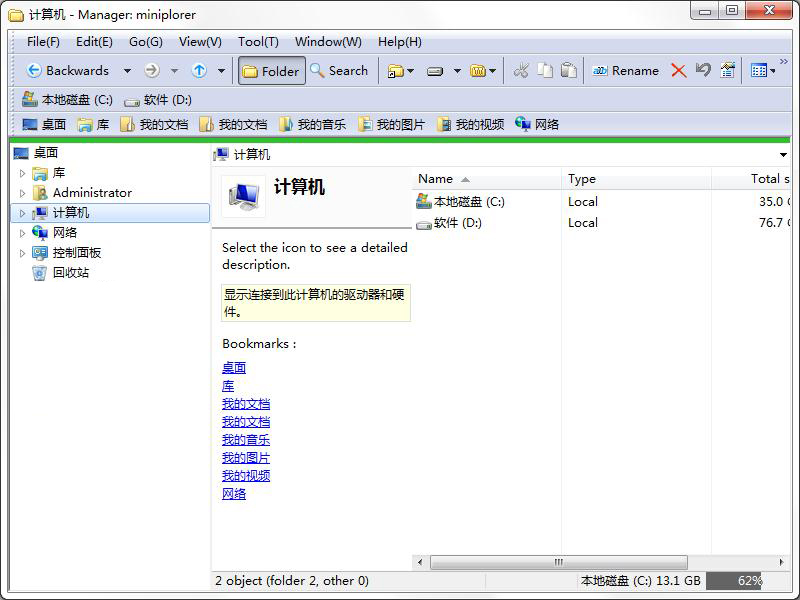Open the Search tool

tap(339, 71)
